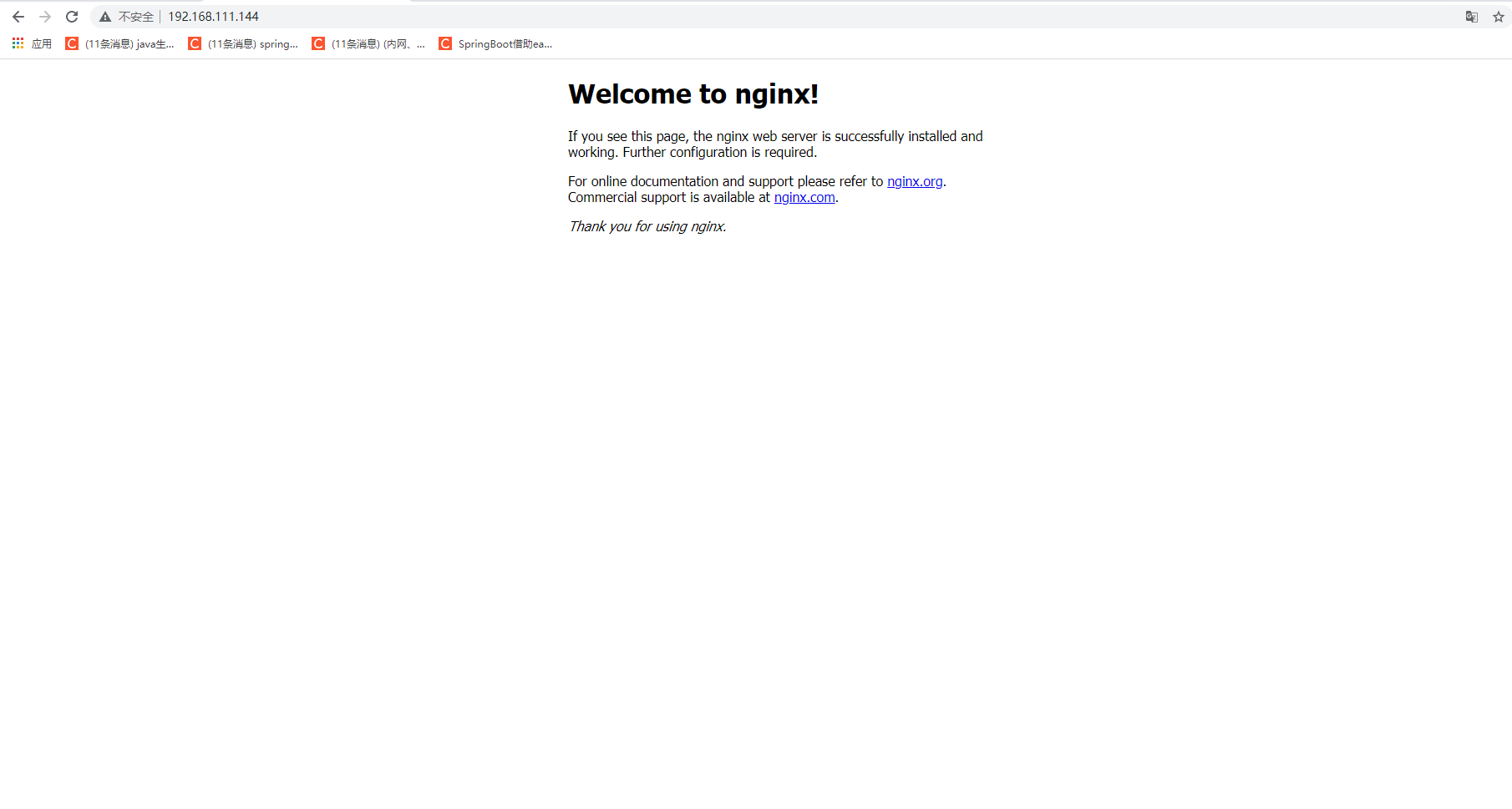Click the 不安全 security label

135,17
